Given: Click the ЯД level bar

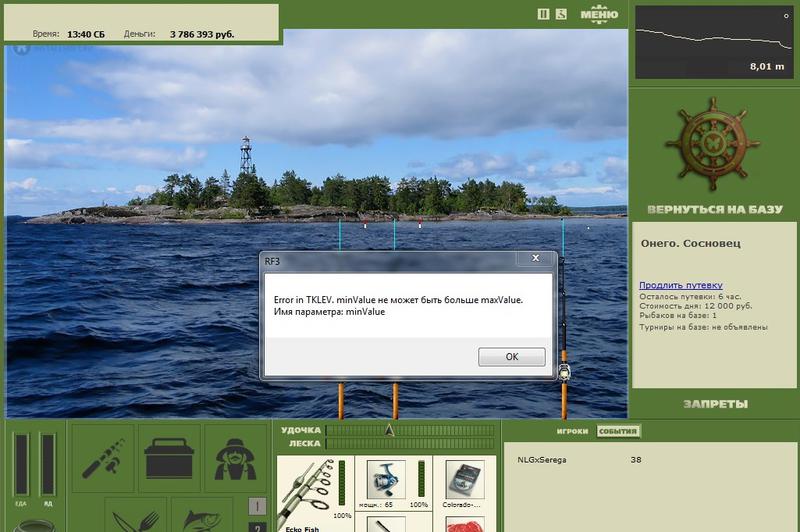Looking at the screenshot, I should 48,464.
